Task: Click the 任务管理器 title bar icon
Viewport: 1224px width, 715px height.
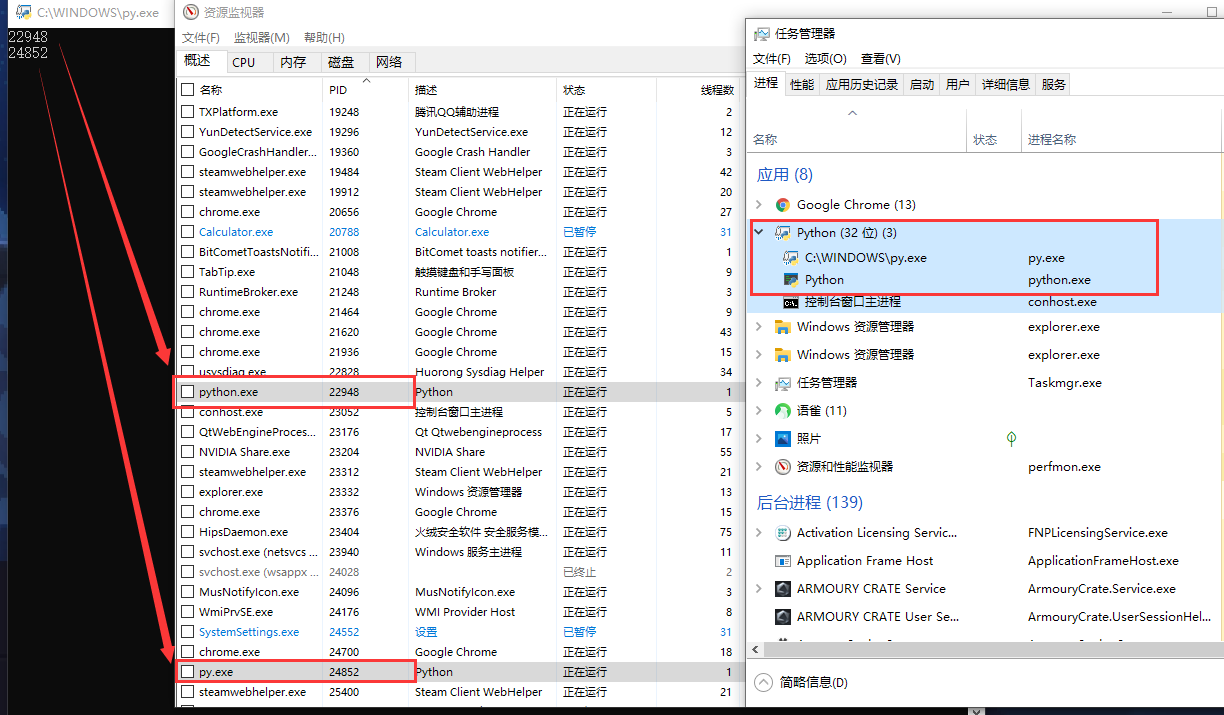Action: click(761, 33)
